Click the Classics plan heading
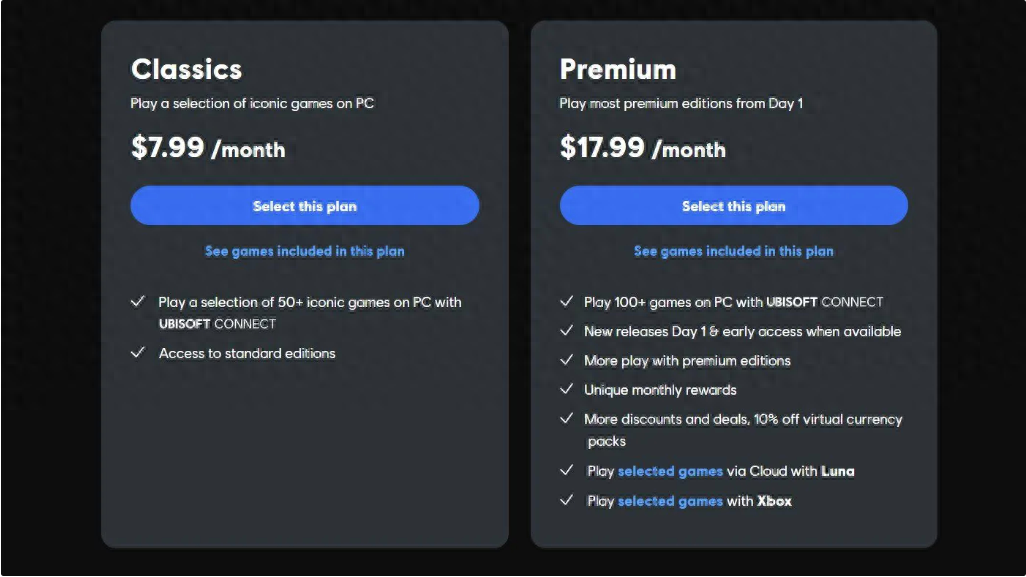The width and height of the screenshot is (1026, 577). pyautogui.click(x=186, y=69)
